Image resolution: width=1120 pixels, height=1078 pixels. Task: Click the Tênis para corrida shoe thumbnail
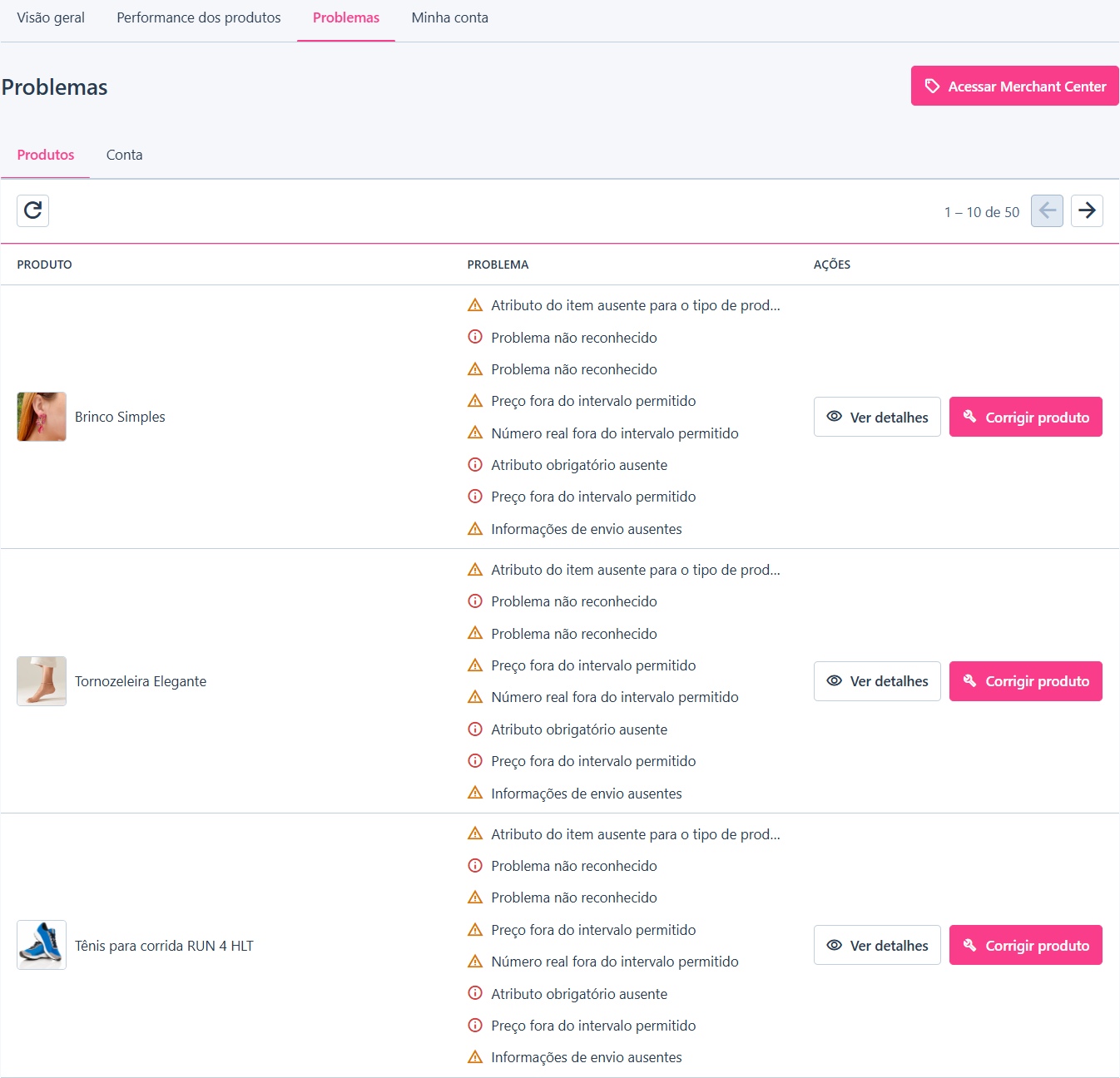[x=42, y=945]
